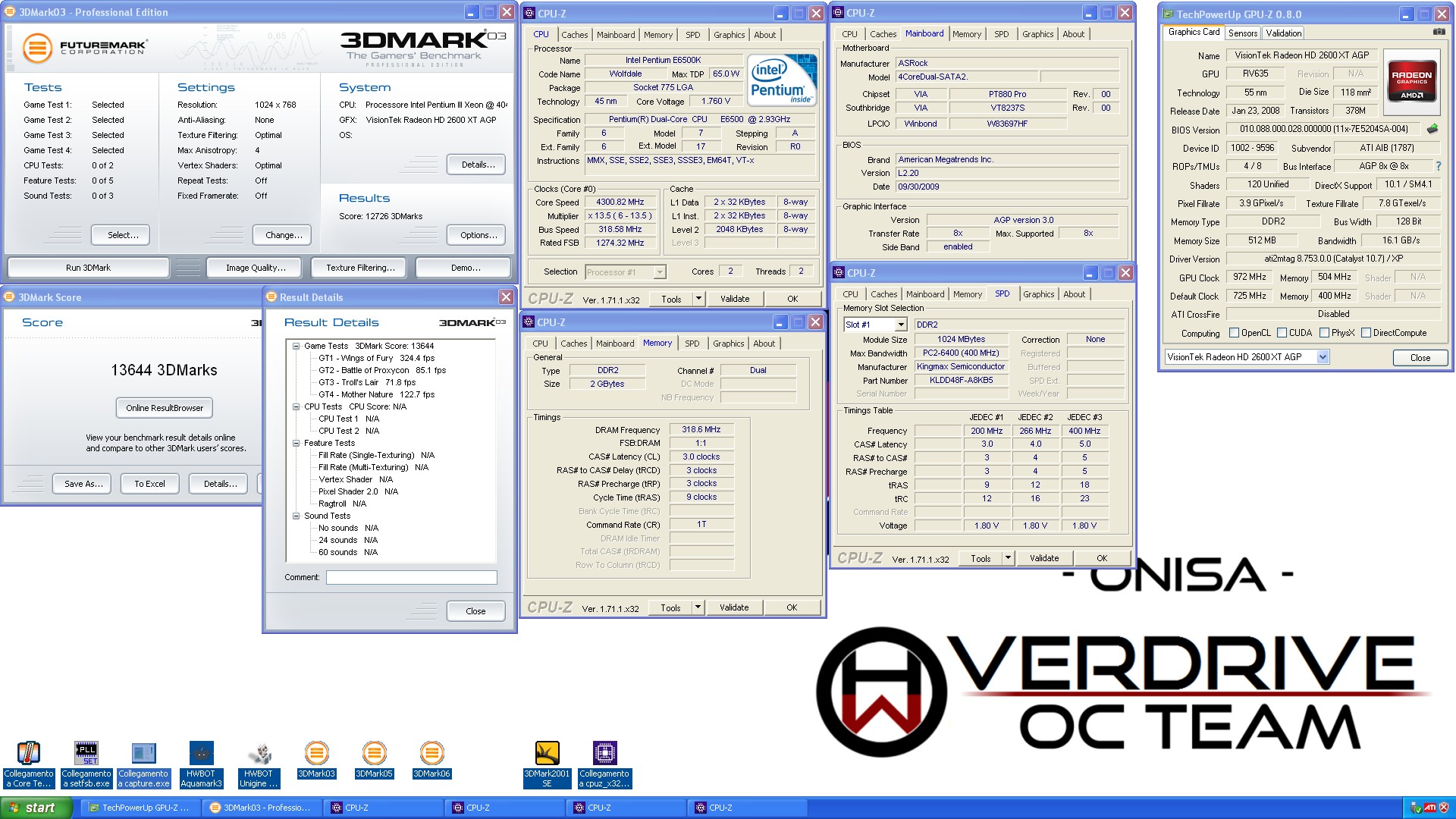Toggle the PhysX checkbox in GPU-Z

point(1324,333)
